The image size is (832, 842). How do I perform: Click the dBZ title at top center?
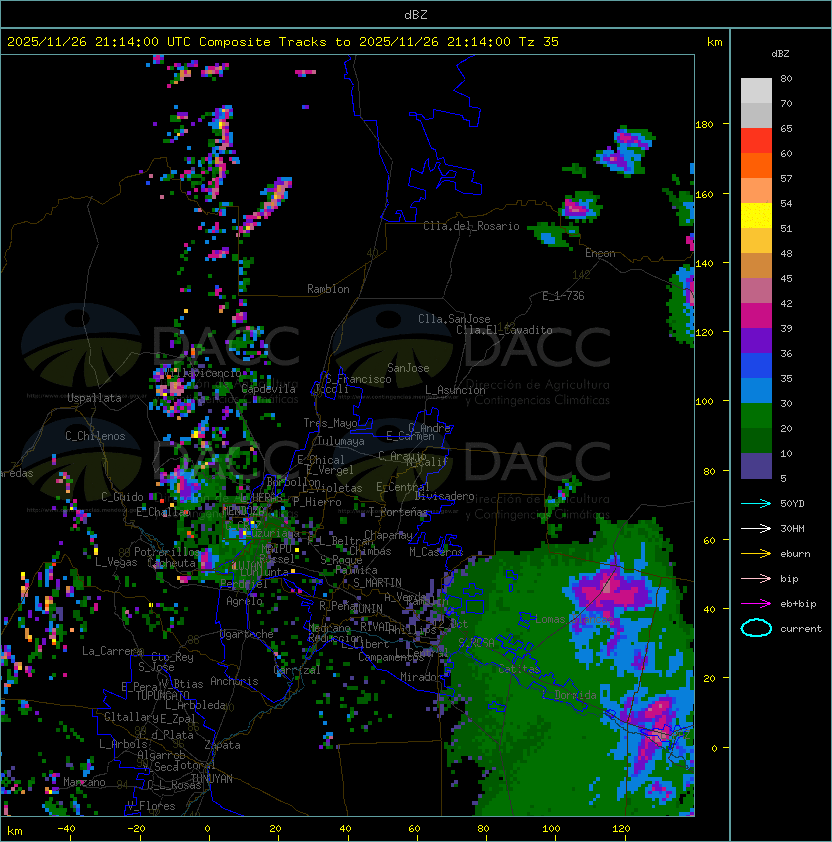tap(416, 14)
